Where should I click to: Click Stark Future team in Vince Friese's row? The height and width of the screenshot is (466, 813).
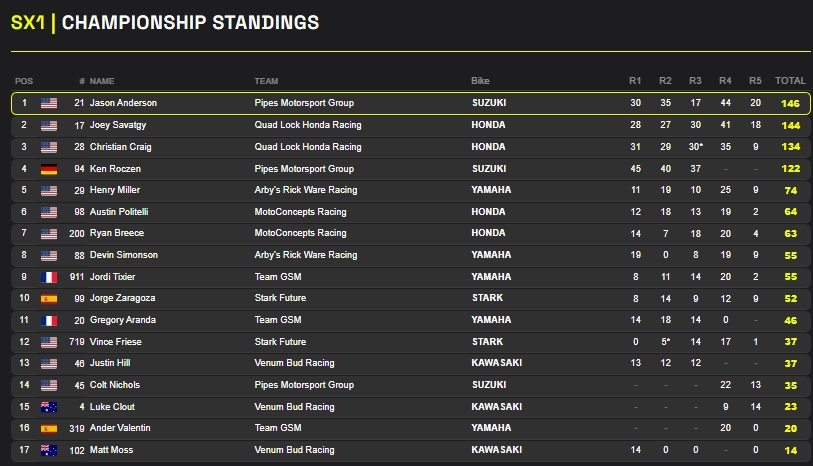pos(280,342)
